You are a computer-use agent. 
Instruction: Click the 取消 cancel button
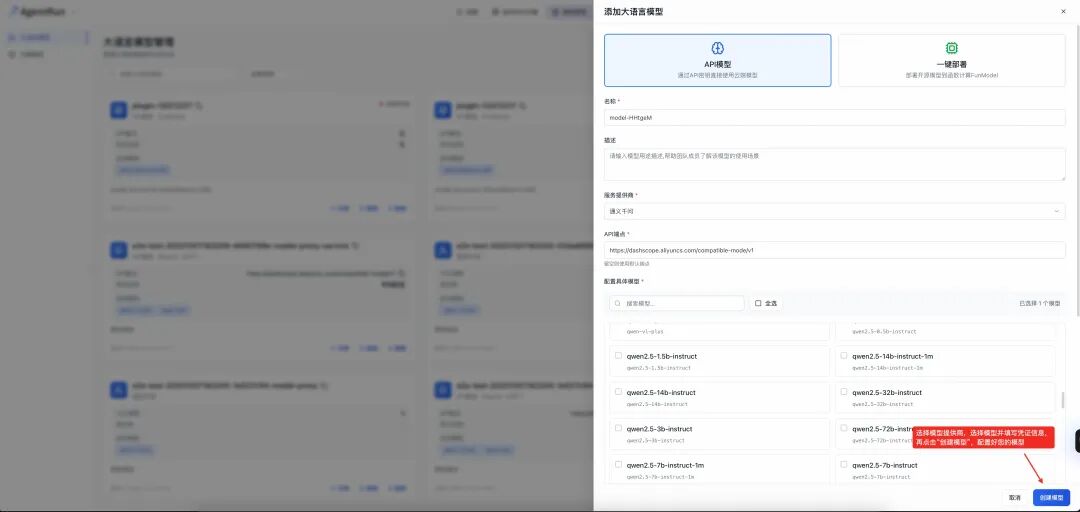coord(1015,498)
